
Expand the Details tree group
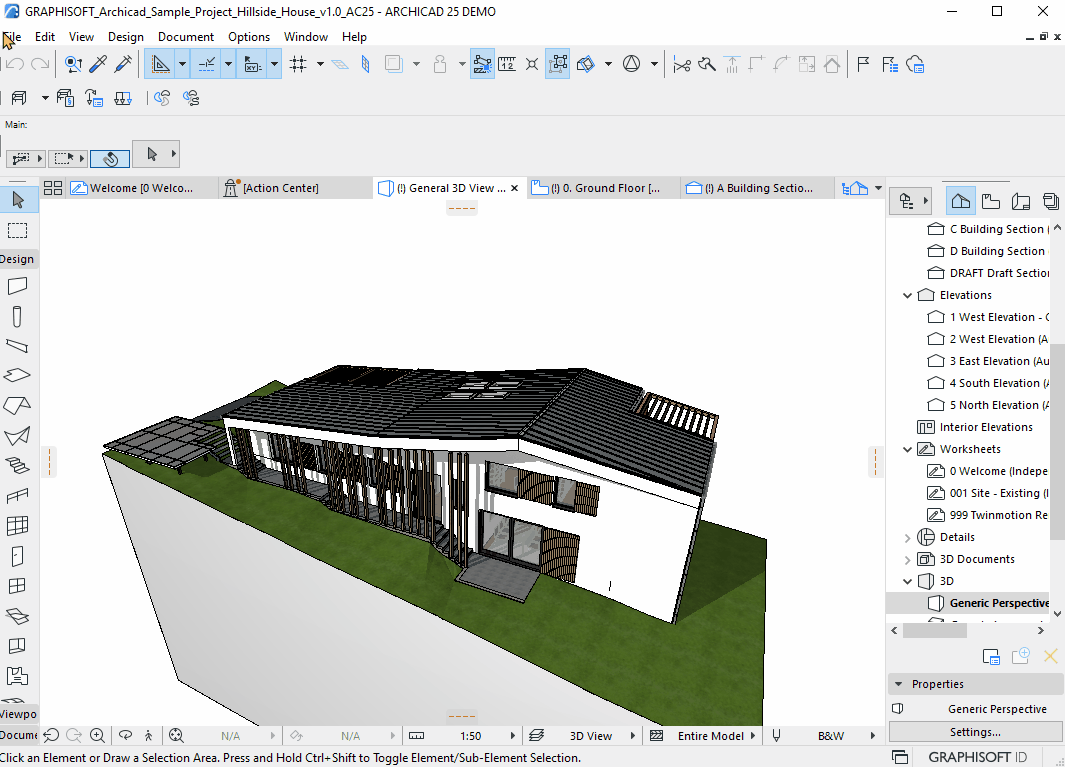click(x=908, y=537)
